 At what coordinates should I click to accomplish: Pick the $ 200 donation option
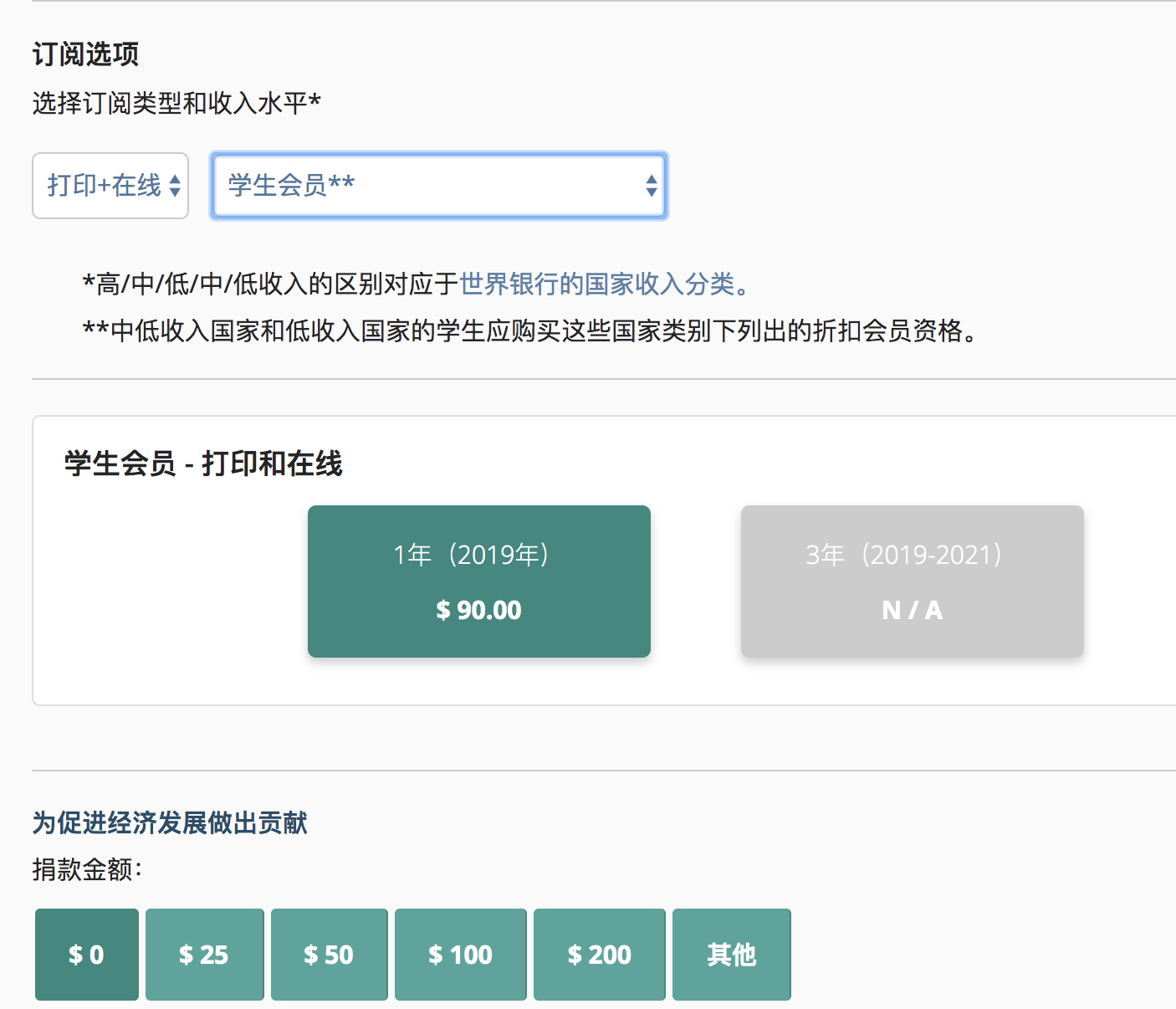599,955
